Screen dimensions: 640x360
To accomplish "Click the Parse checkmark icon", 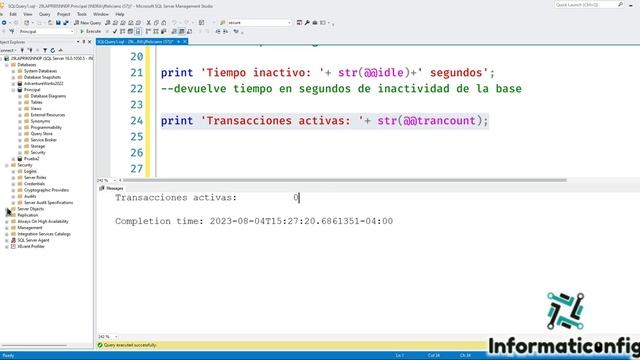I will click(x=115, y=31).
